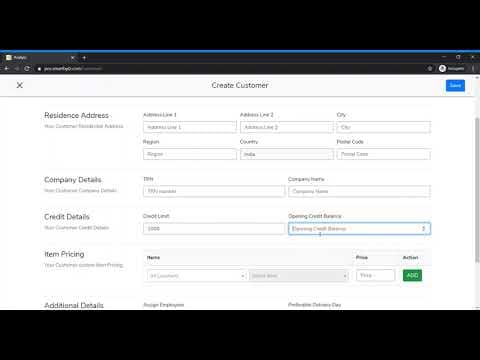Screen dimensions: 480x360
Task: Click the Company Name field
Action: pos(359,191)
